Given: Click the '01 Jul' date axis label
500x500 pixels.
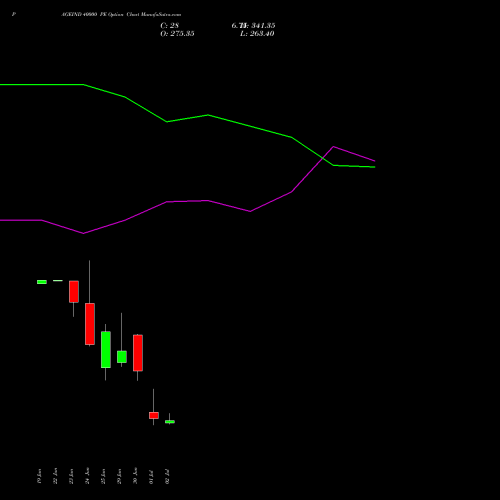Looking at the screenshot, I should (x=151, y=477).
